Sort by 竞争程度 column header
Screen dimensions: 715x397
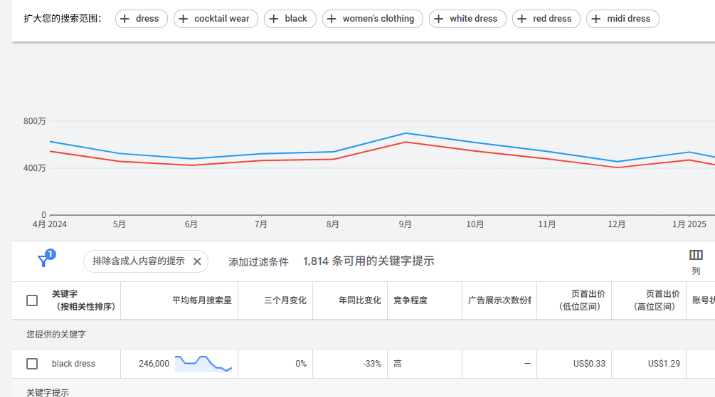[x=410, y=300]
